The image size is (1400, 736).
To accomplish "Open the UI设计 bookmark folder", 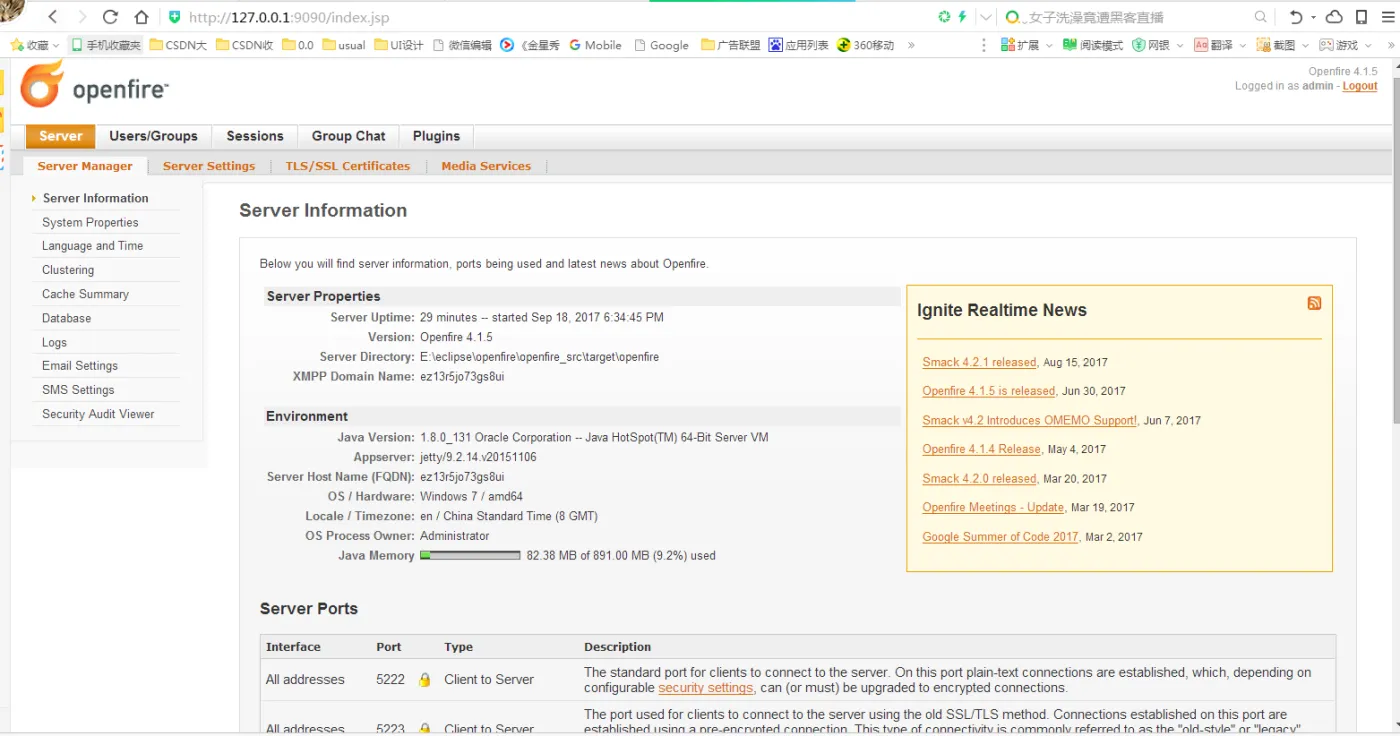I will (399, 45).
